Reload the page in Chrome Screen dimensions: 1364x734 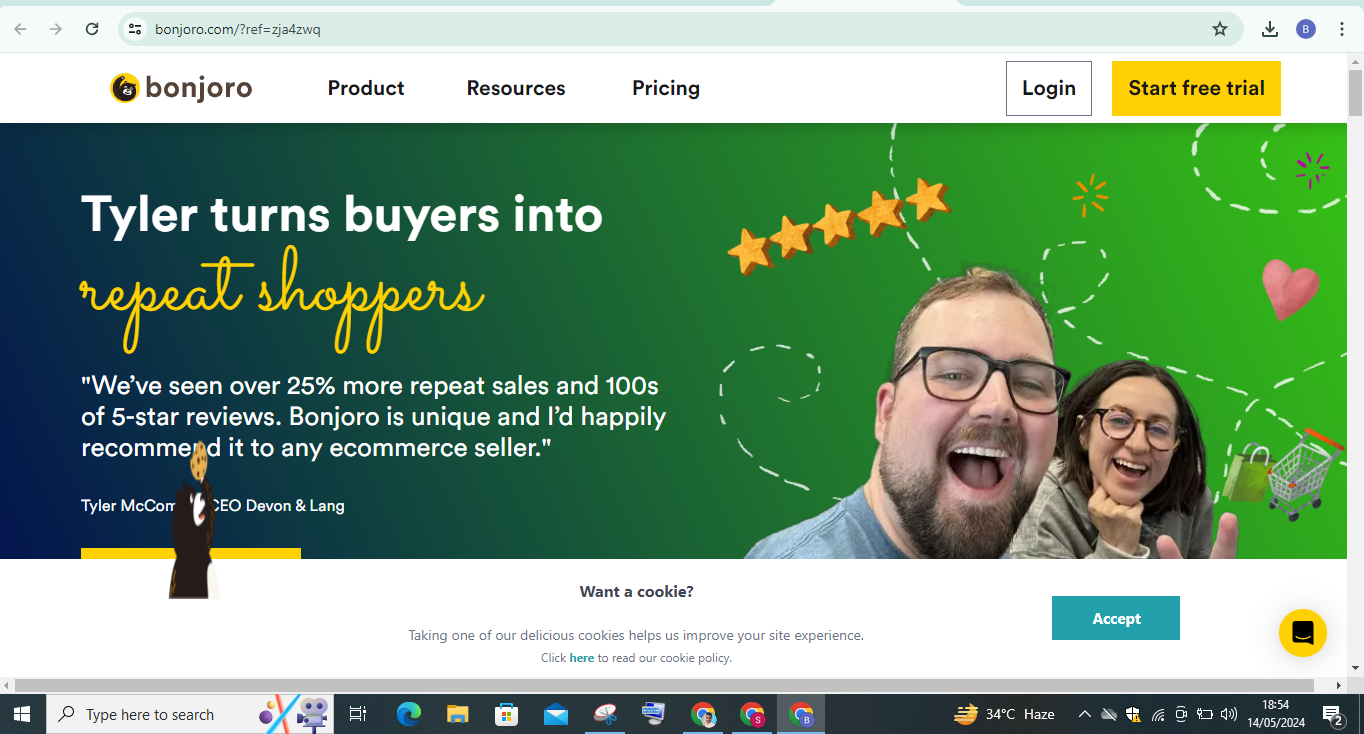[x=92, y=29]
